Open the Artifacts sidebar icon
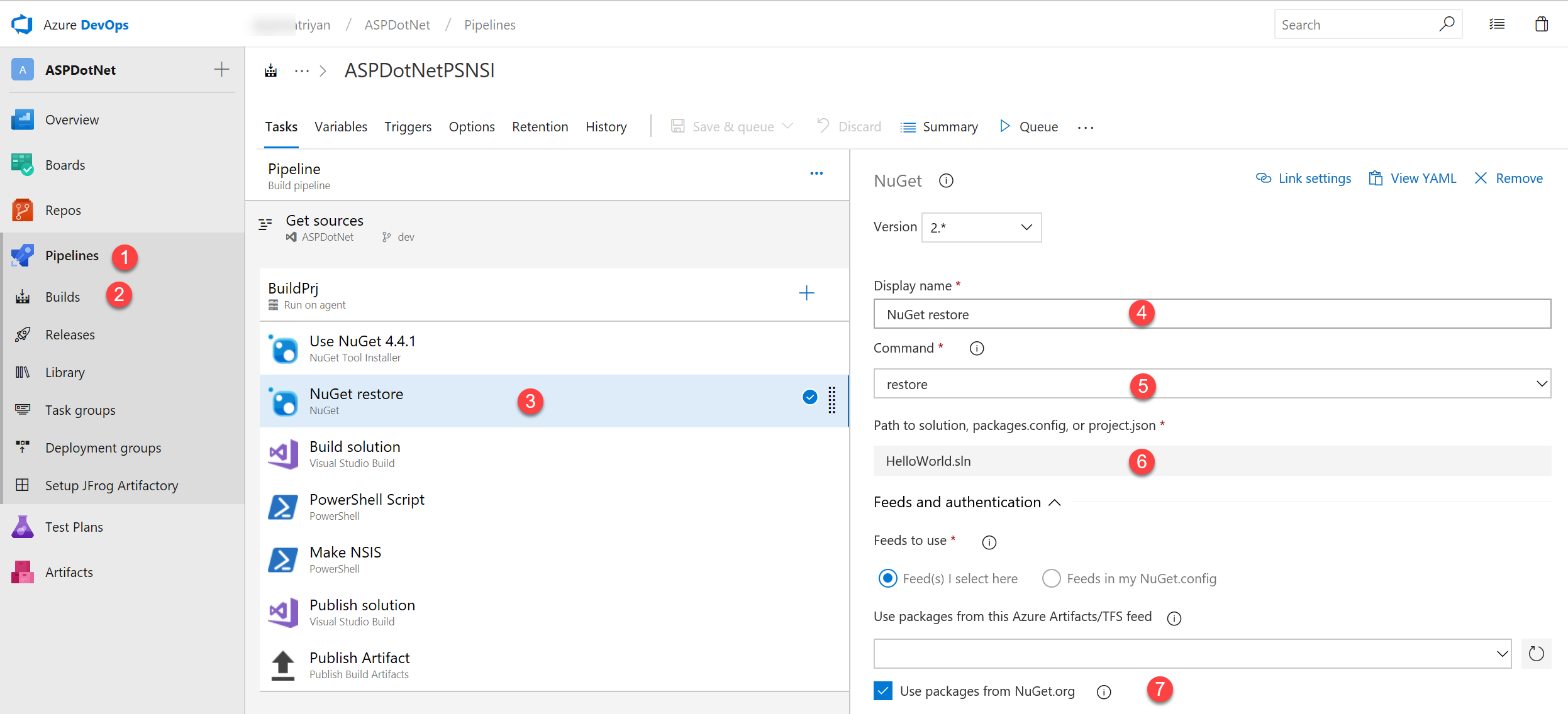Image resolution: width=1568 pixels, height=714 pixels. tap(23, 572)
